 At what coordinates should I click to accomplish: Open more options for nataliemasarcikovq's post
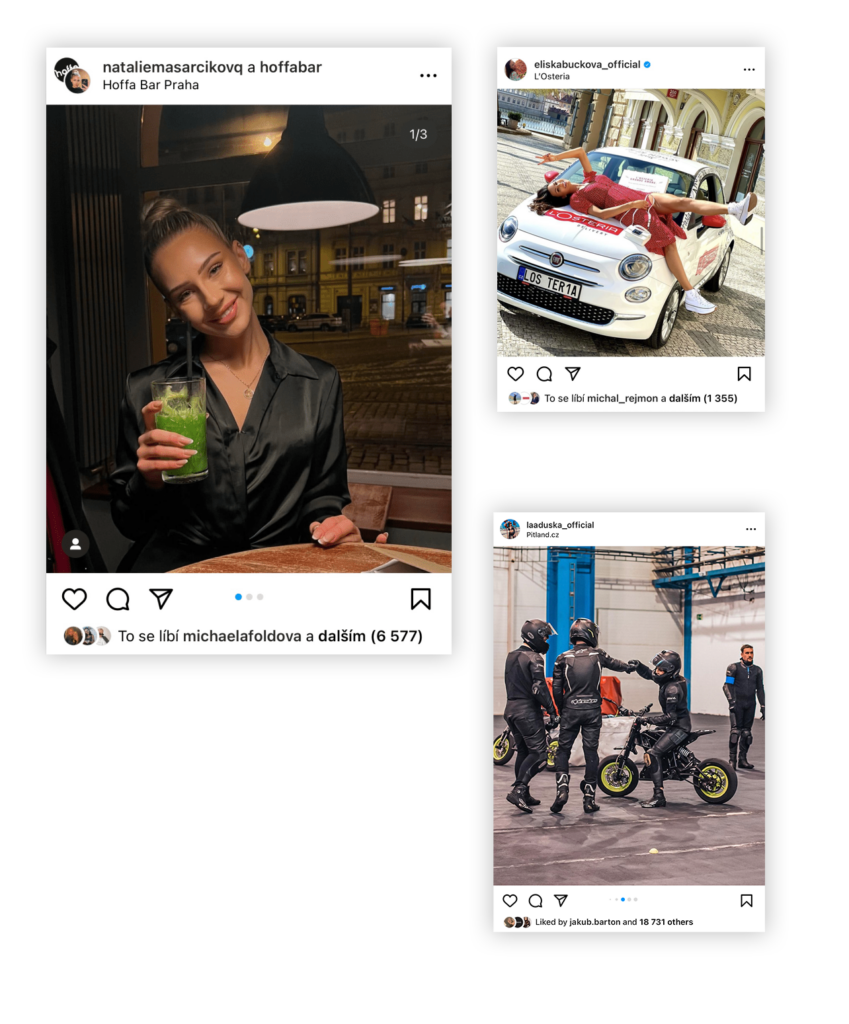coord(428,76)
